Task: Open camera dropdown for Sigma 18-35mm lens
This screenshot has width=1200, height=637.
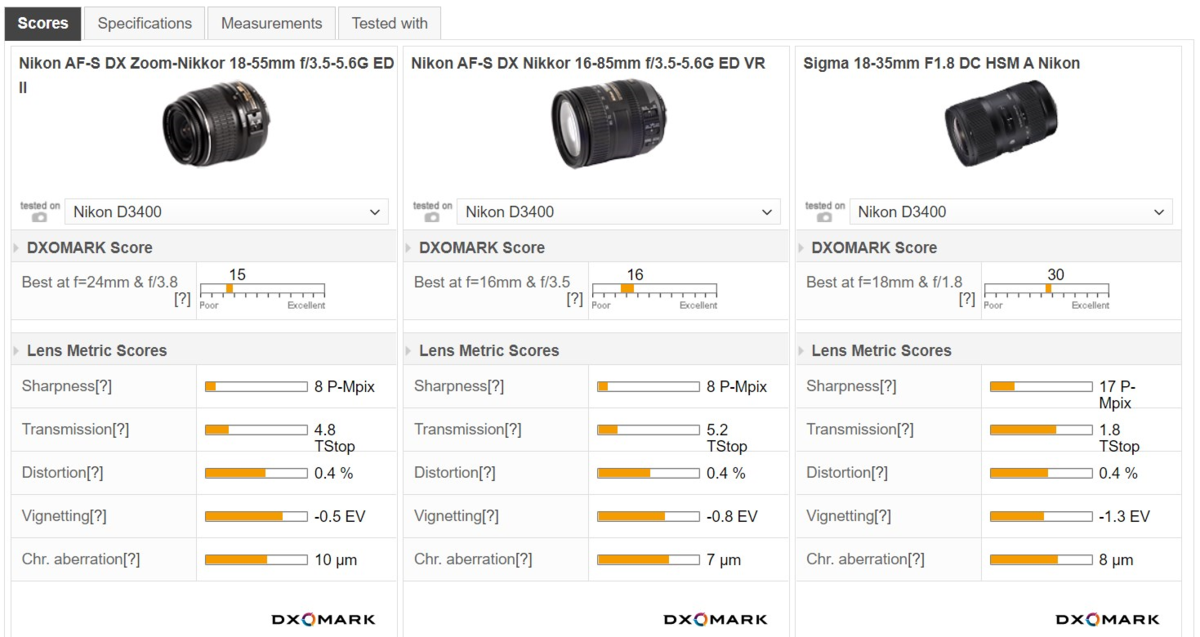Action: pyautogui.click(x=1011, y=212)
